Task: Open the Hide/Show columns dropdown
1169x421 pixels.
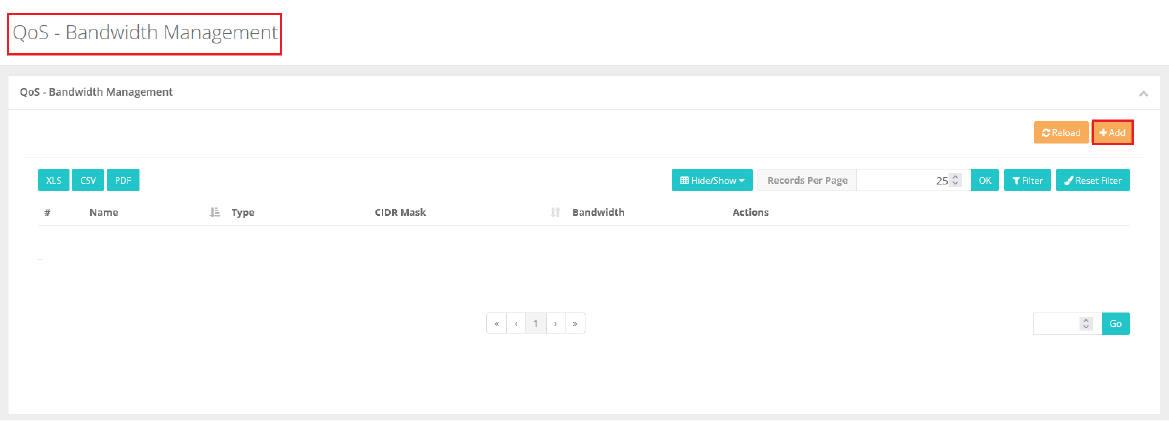Action: click(712, 181)
